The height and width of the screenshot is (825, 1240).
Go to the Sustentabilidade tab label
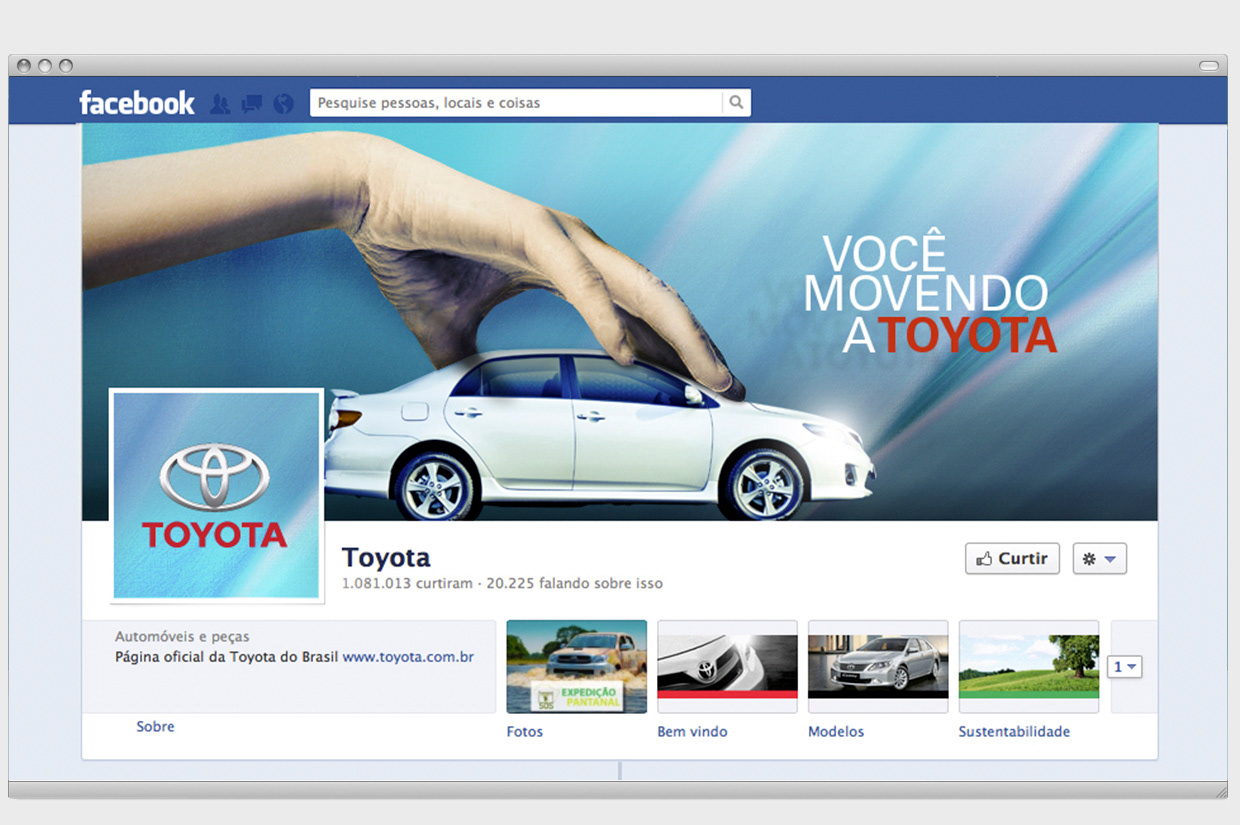(1014, 732)
